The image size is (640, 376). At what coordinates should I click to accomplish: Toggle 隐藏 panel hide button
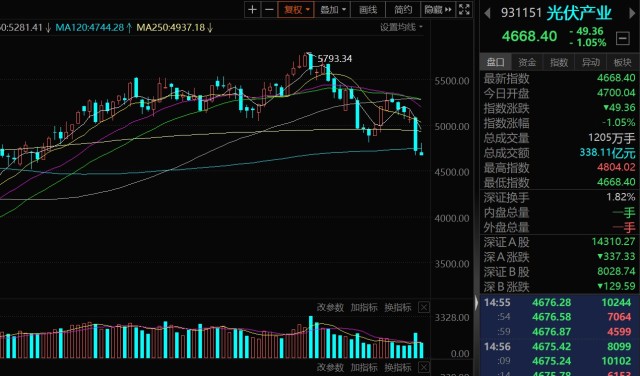point(438,9)
